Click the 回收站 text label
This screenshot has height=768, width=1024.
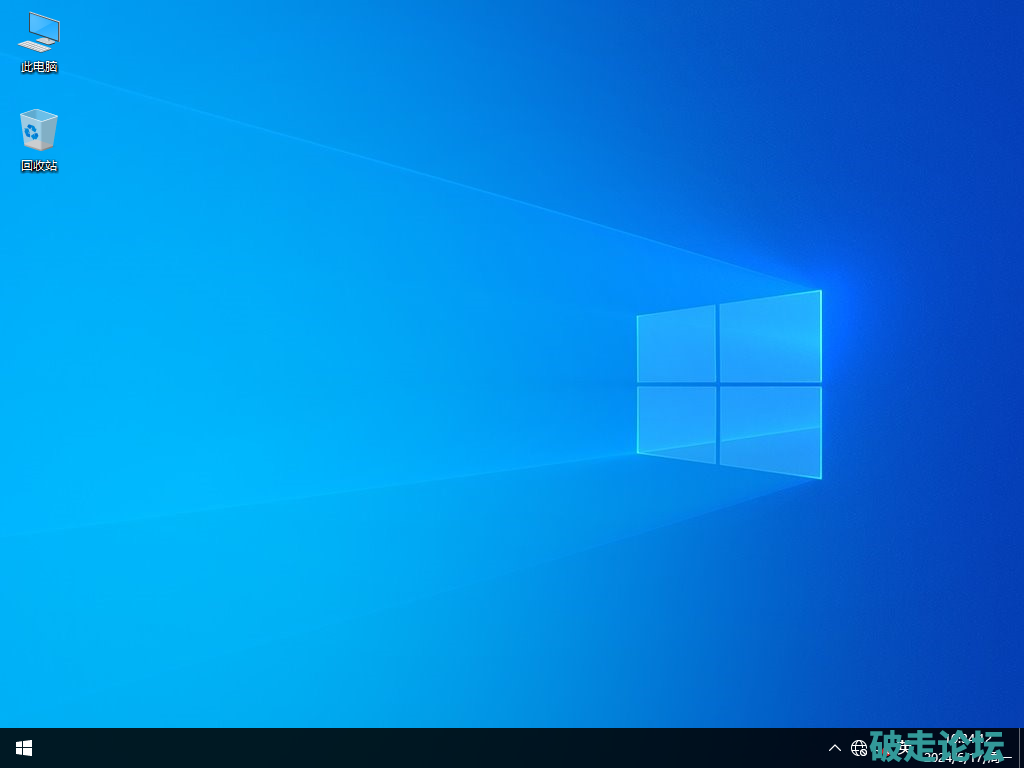[39, 166]
